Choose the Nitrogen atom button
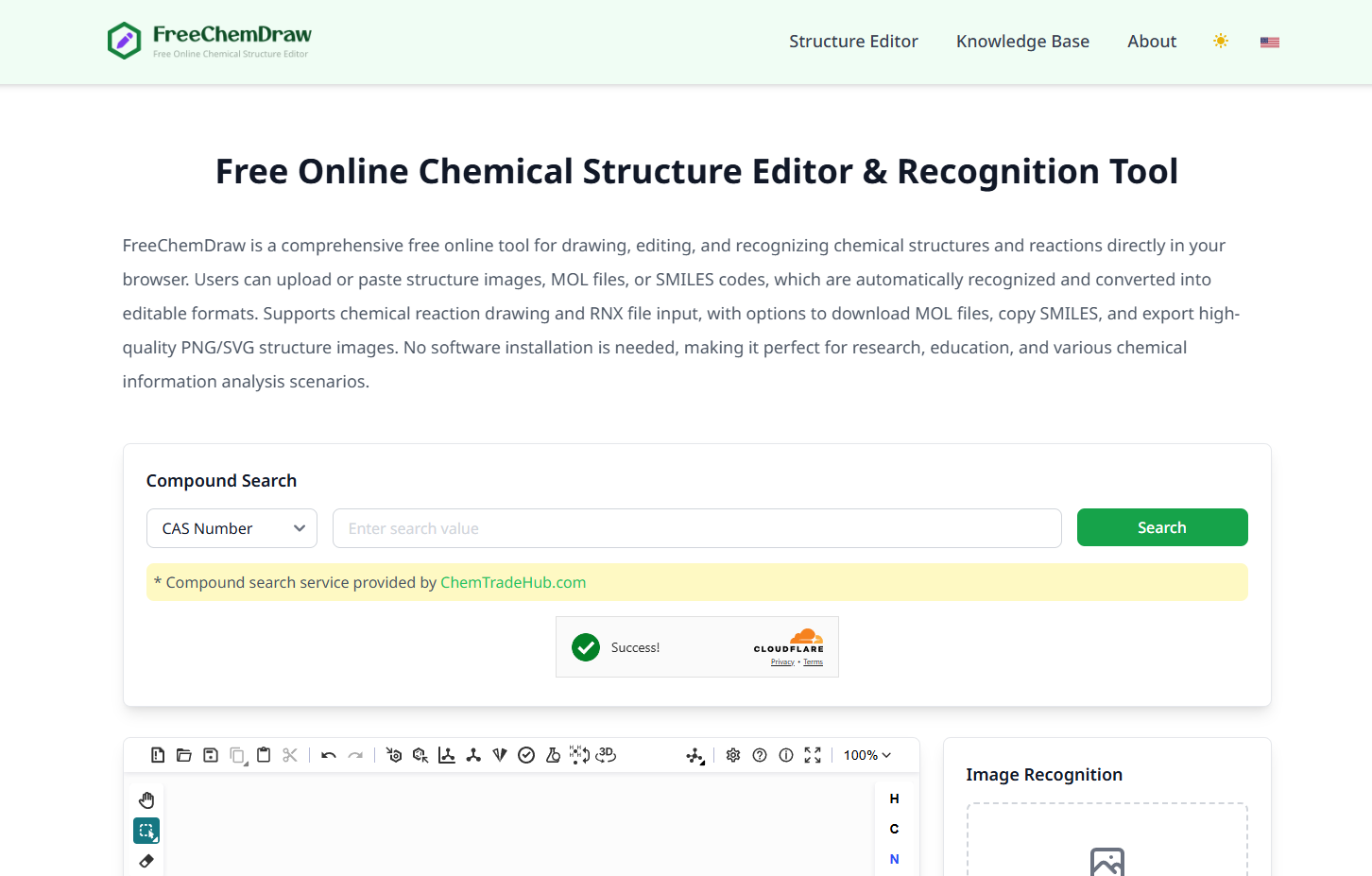Image resolution: width=1372 pixels, height=876 pixels. pos(894,859)
